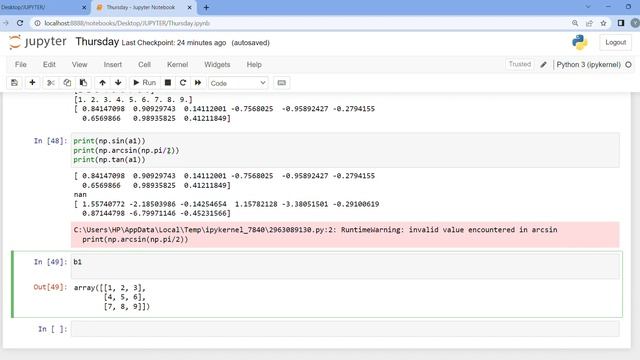Screen dimensions: 640x360
Task: Restart the kernel icon
Action: tap(183, 83)
